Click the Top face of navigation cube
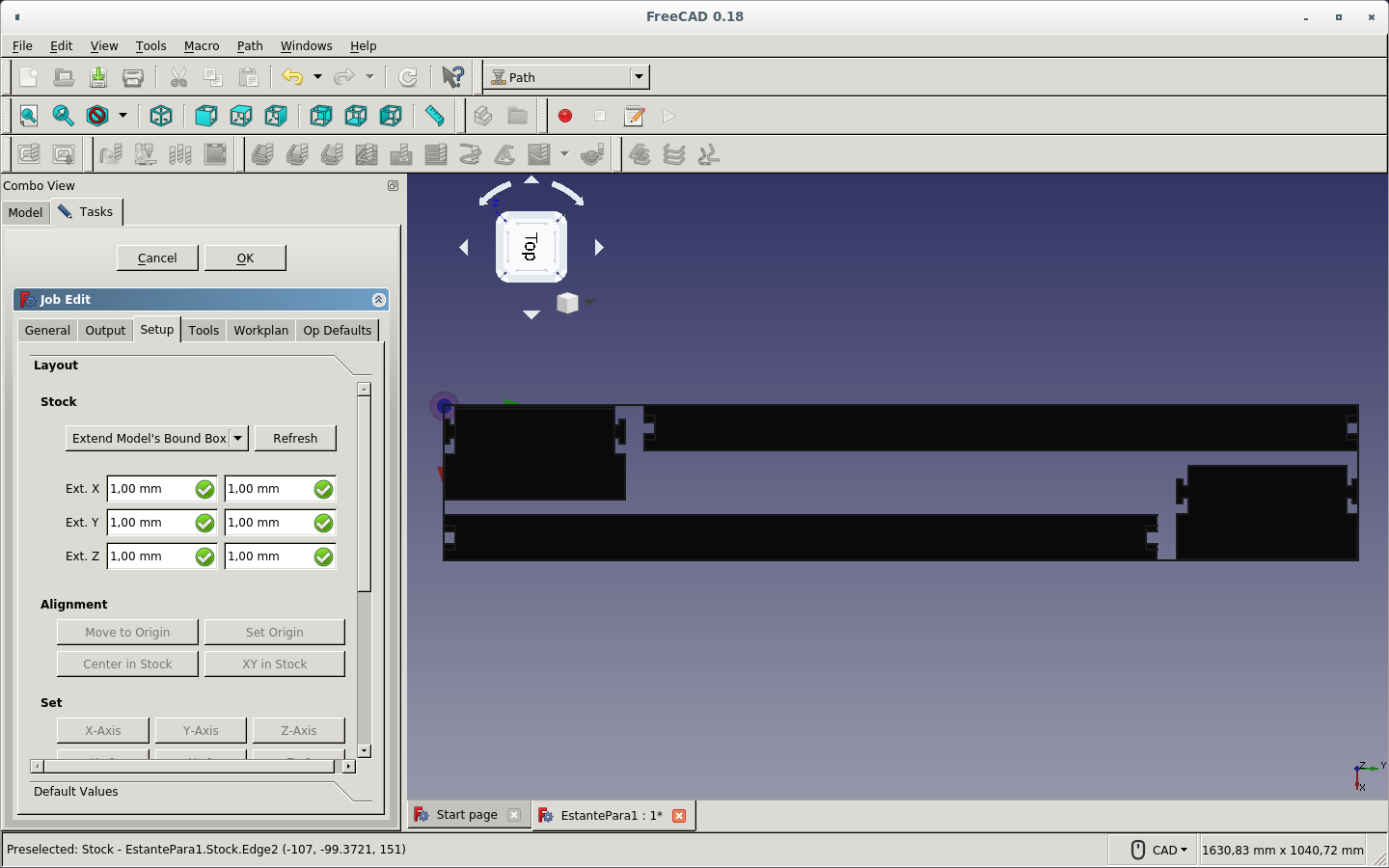The image size is (1389, 868). [x=531, y=247]
